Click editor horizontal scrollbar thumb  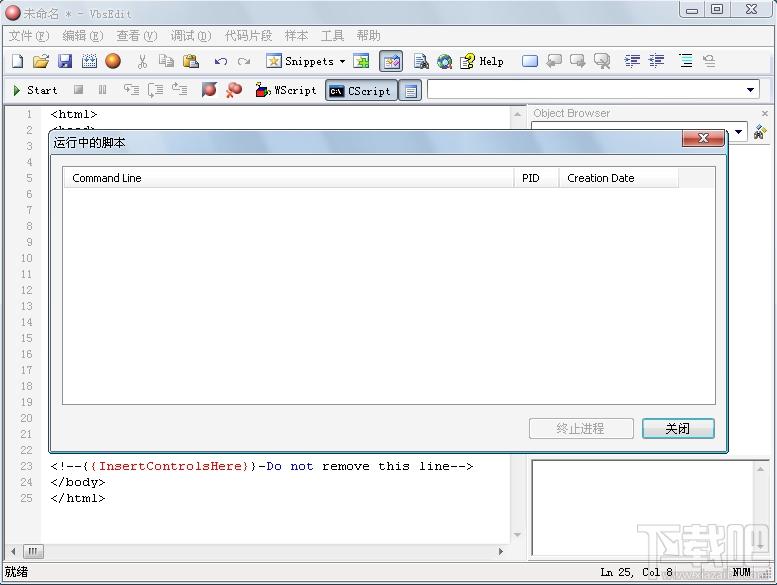33,551
